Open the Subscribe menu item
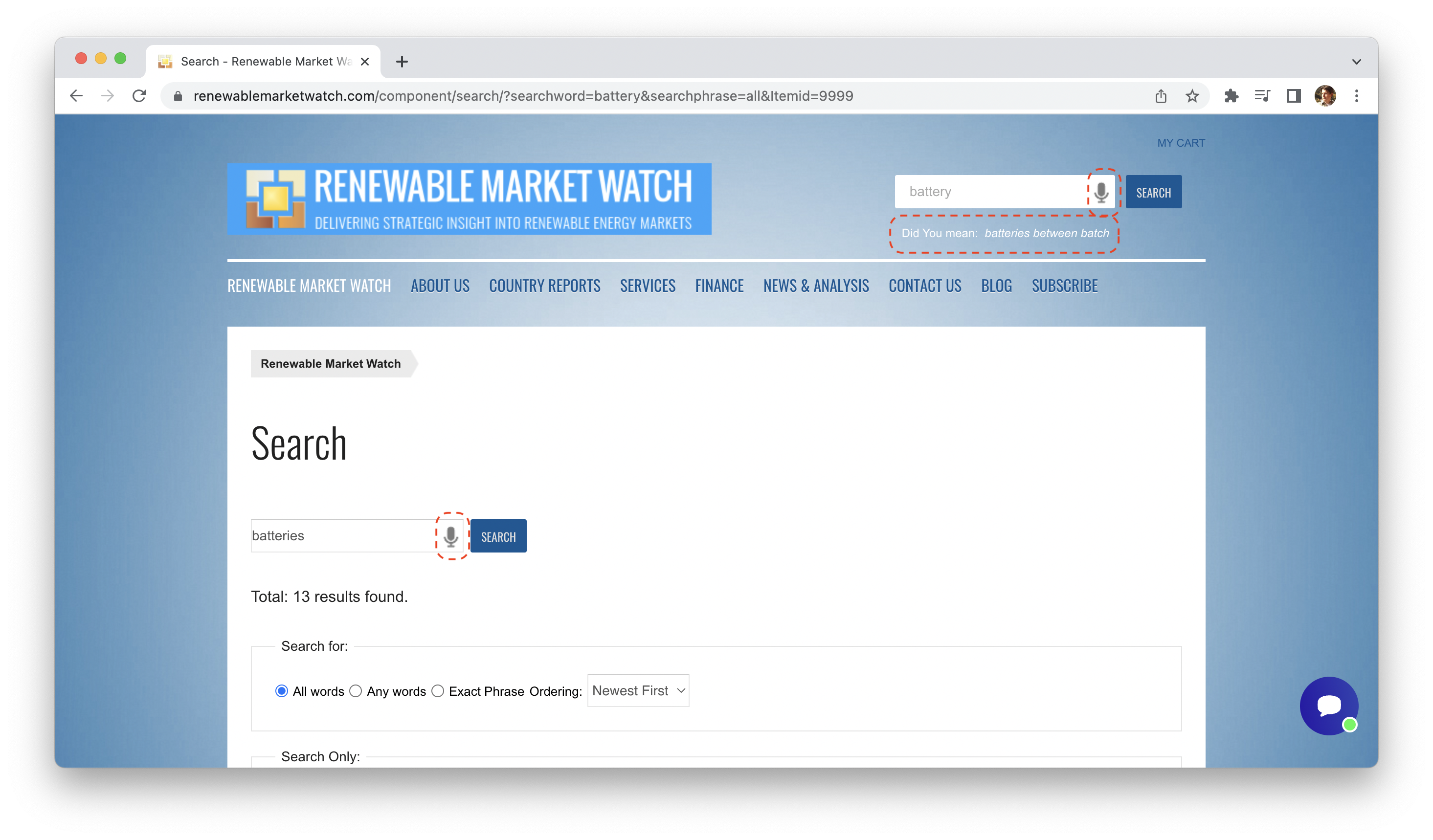Viewport: 1433px width, 840px height. tap(1065, 286)
